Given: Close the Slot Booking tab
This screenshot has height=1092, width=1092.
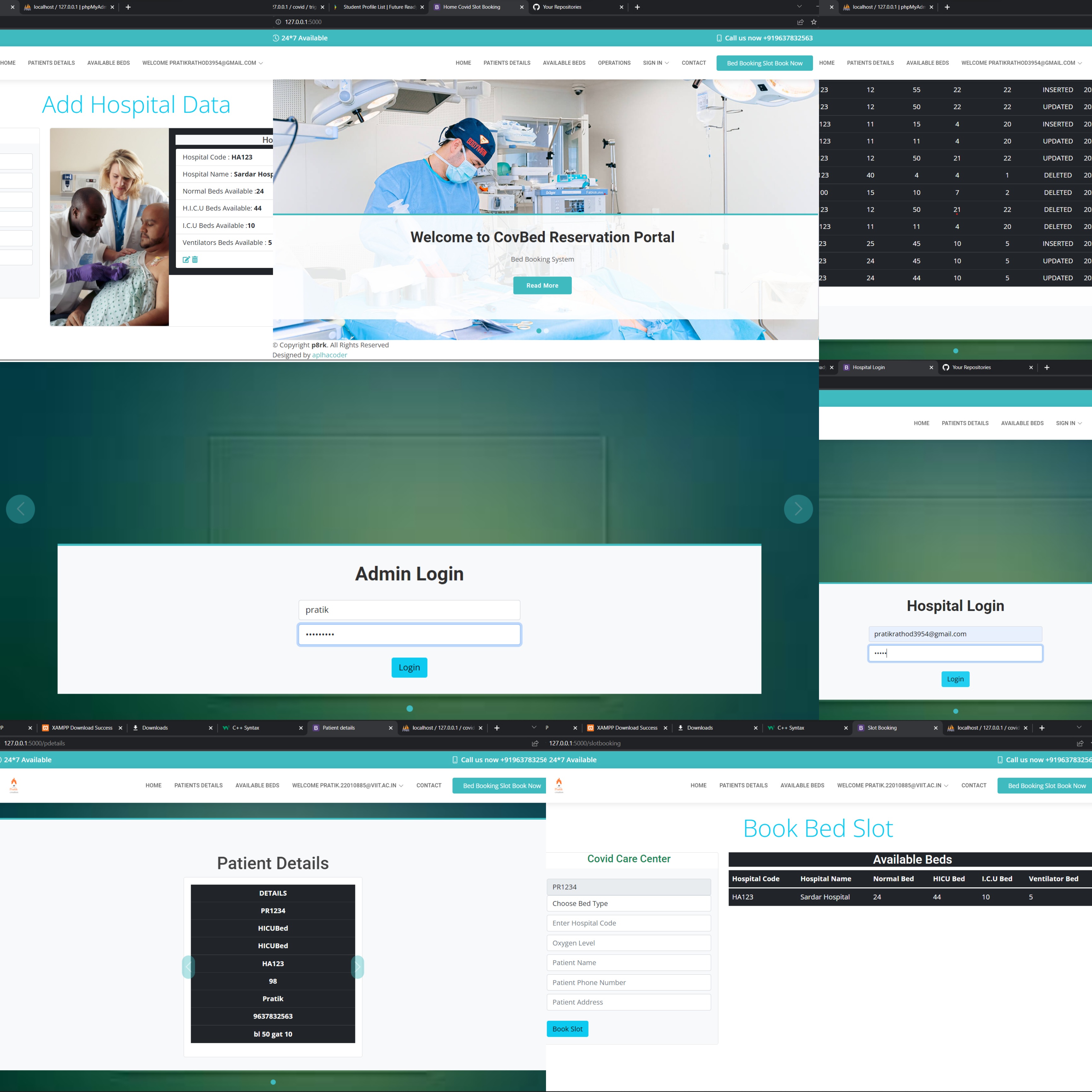Looking at the screenshot, I should click(x=935, y=728).
